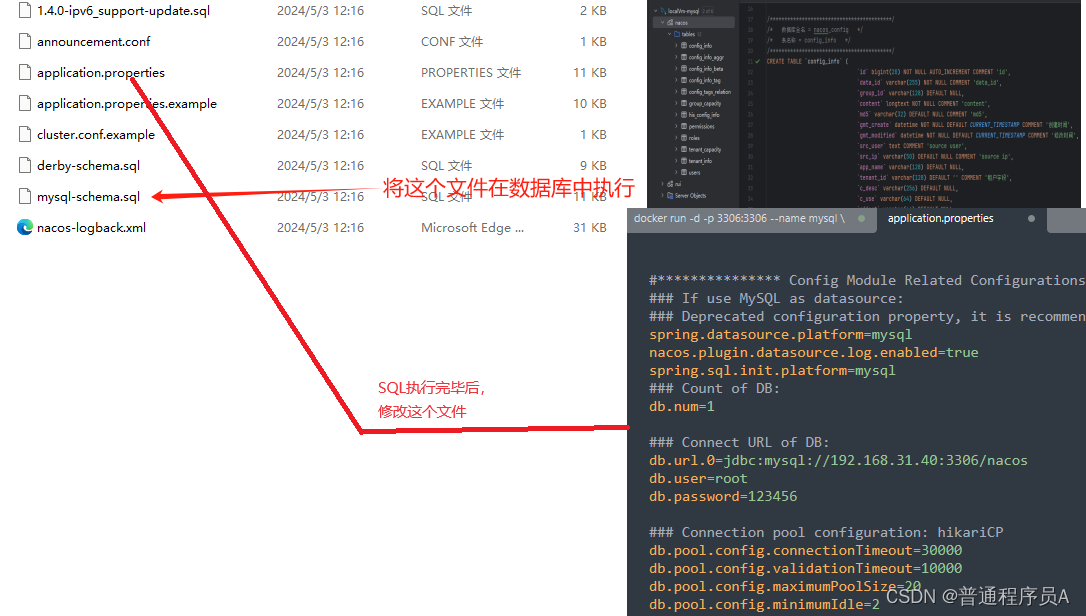Click the spring.sql.init.platform=mysql line
Image resolution: width=1086 pixels, height=616 pixels.
coord(772,370)
